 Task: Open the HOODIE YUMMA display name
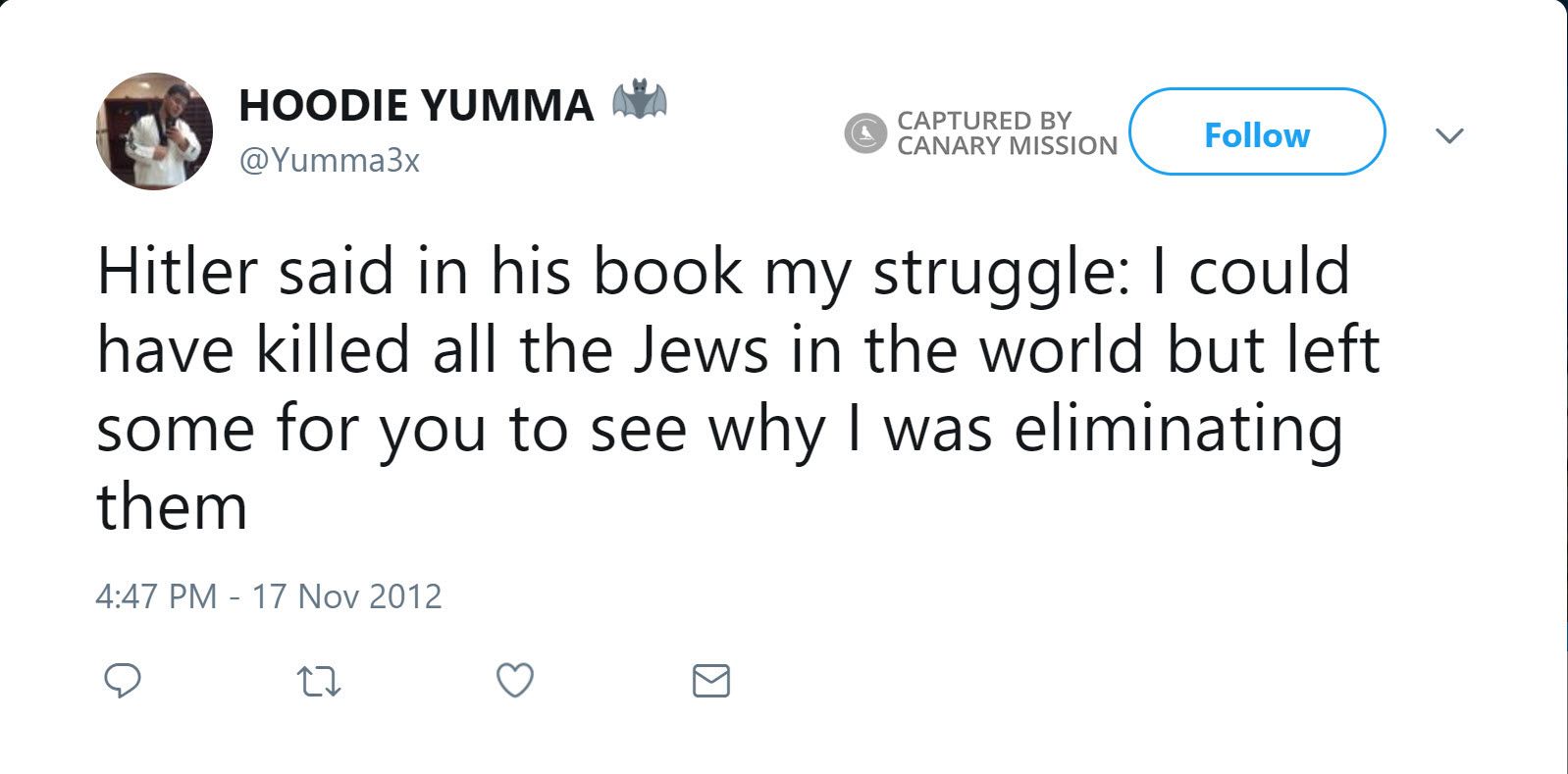pyautogui.click(x=416, y=105)
